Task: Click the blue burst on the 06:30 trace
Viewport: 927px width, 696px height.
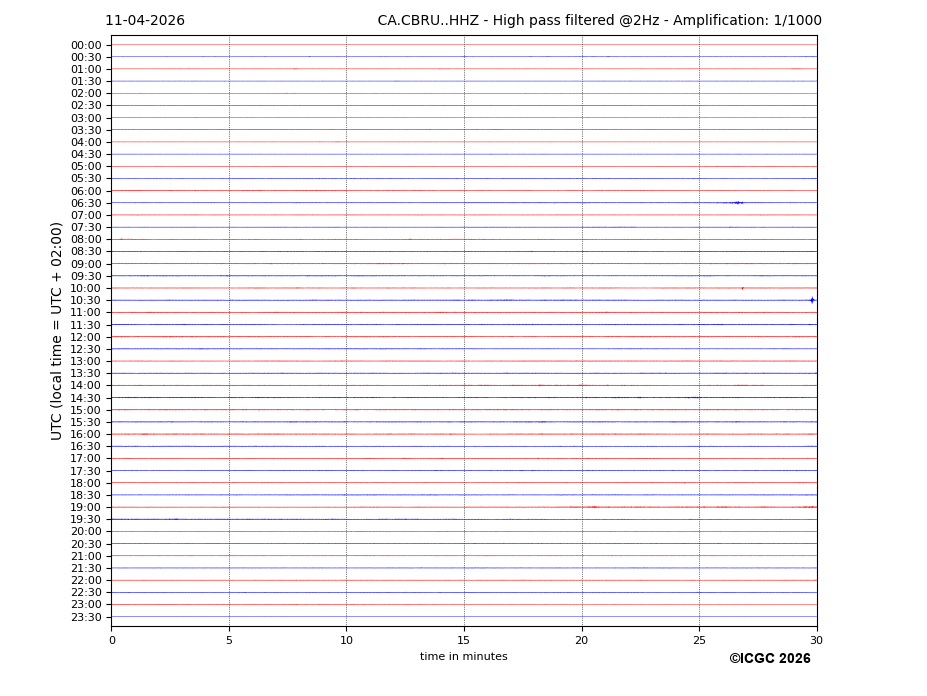Action: coord(736,203)
